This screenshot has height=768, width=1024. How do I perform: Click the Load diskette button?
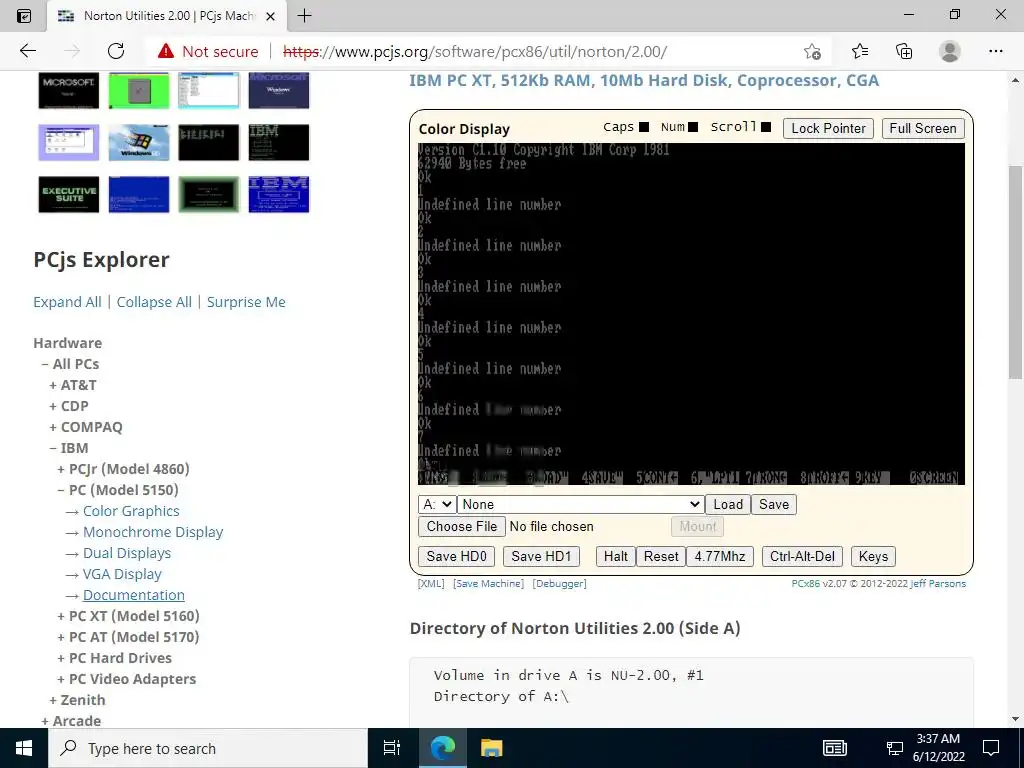coord(728,504)
